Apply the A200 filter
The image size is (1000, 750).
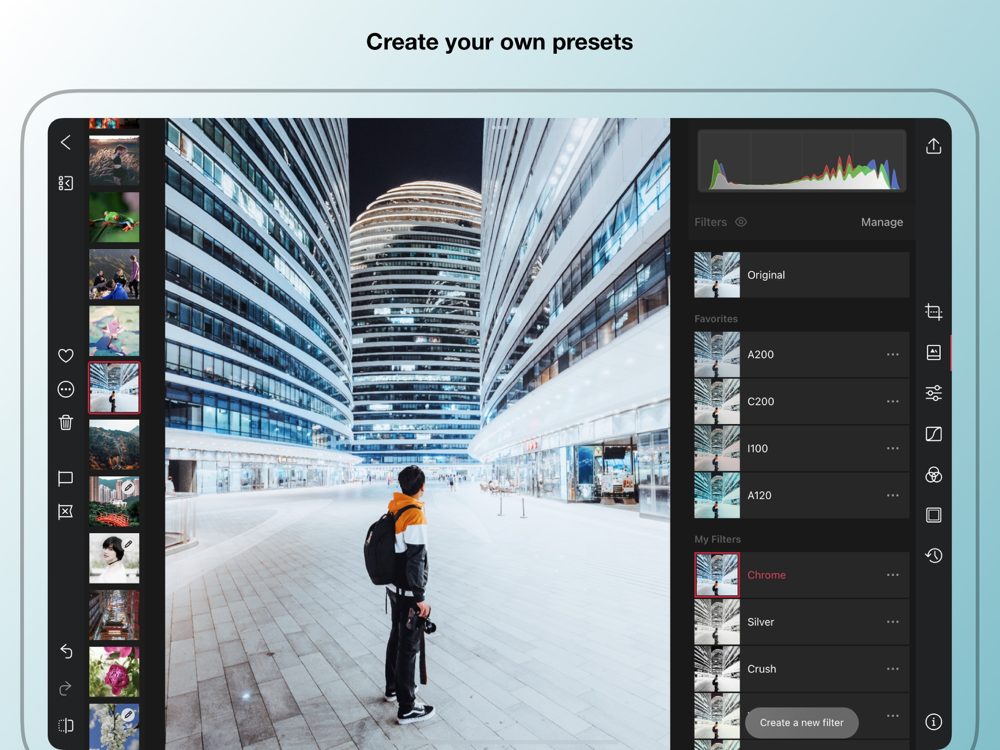[802, 355]
